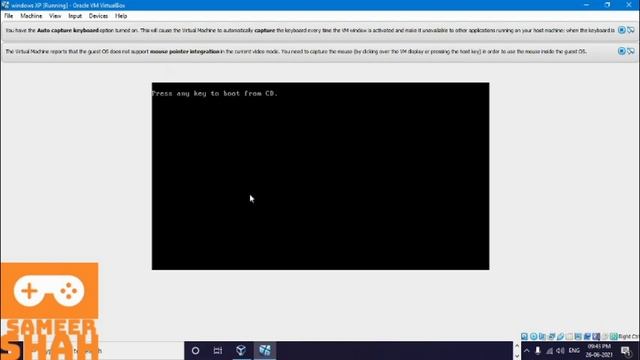Click the recording status icon

pos(587,336)
